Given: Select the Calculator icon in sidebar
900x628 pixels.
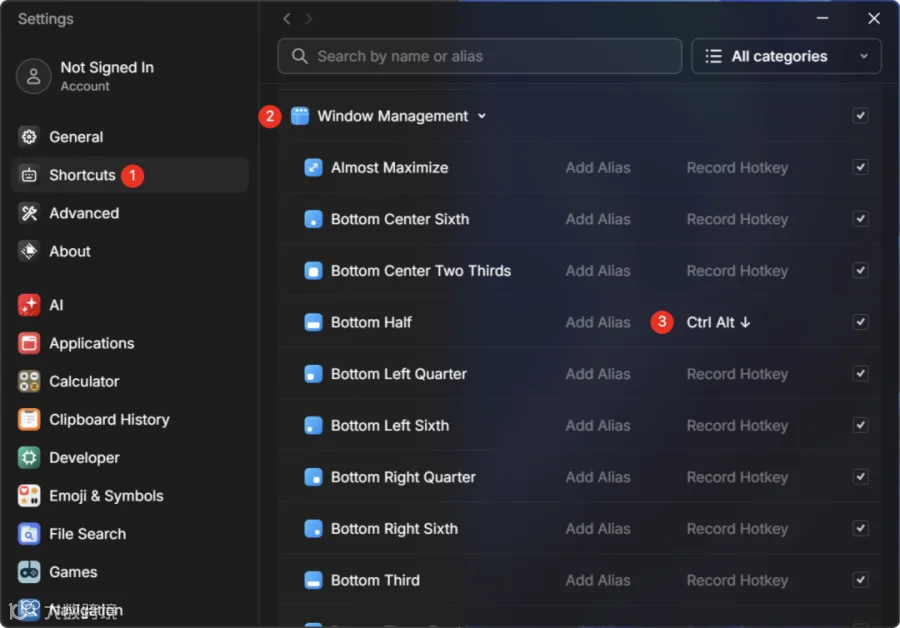Looking at the screenshot, I should tap(29, 381).
